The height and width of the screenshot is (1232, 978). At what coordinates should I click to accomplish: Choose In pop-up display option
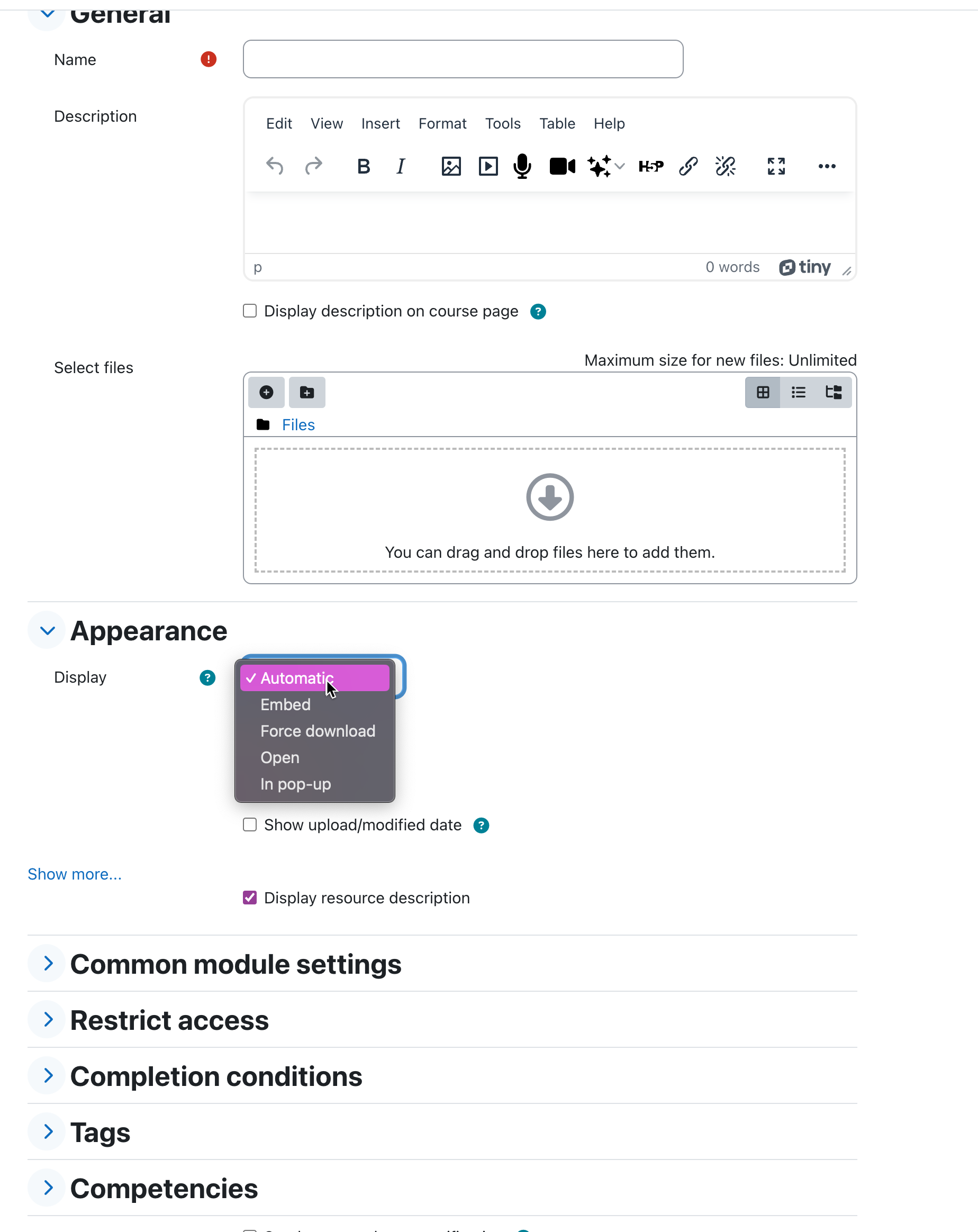(x=314, y=784)
